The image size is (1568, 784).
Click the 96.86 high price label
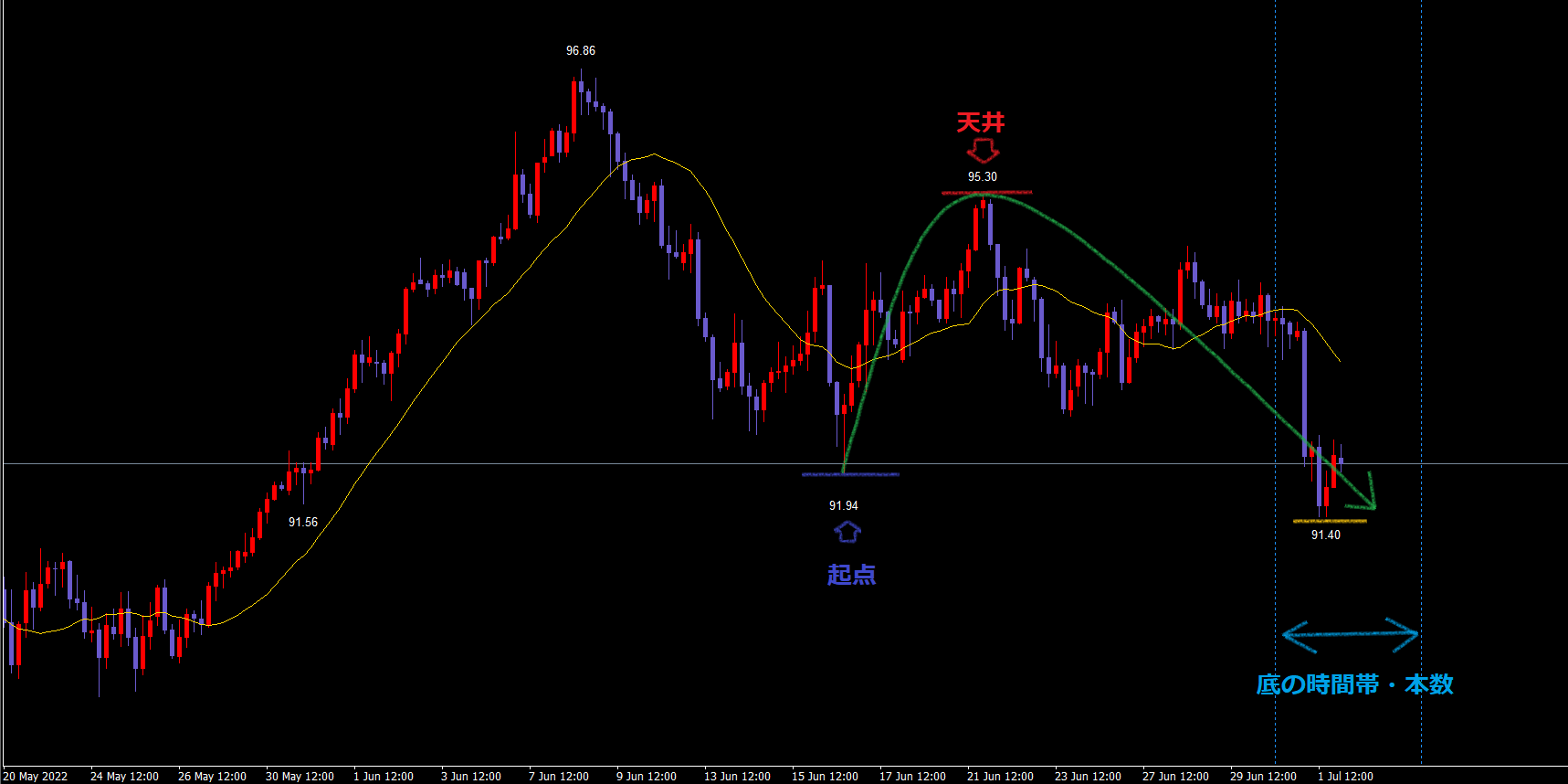(x=580, y=51)
